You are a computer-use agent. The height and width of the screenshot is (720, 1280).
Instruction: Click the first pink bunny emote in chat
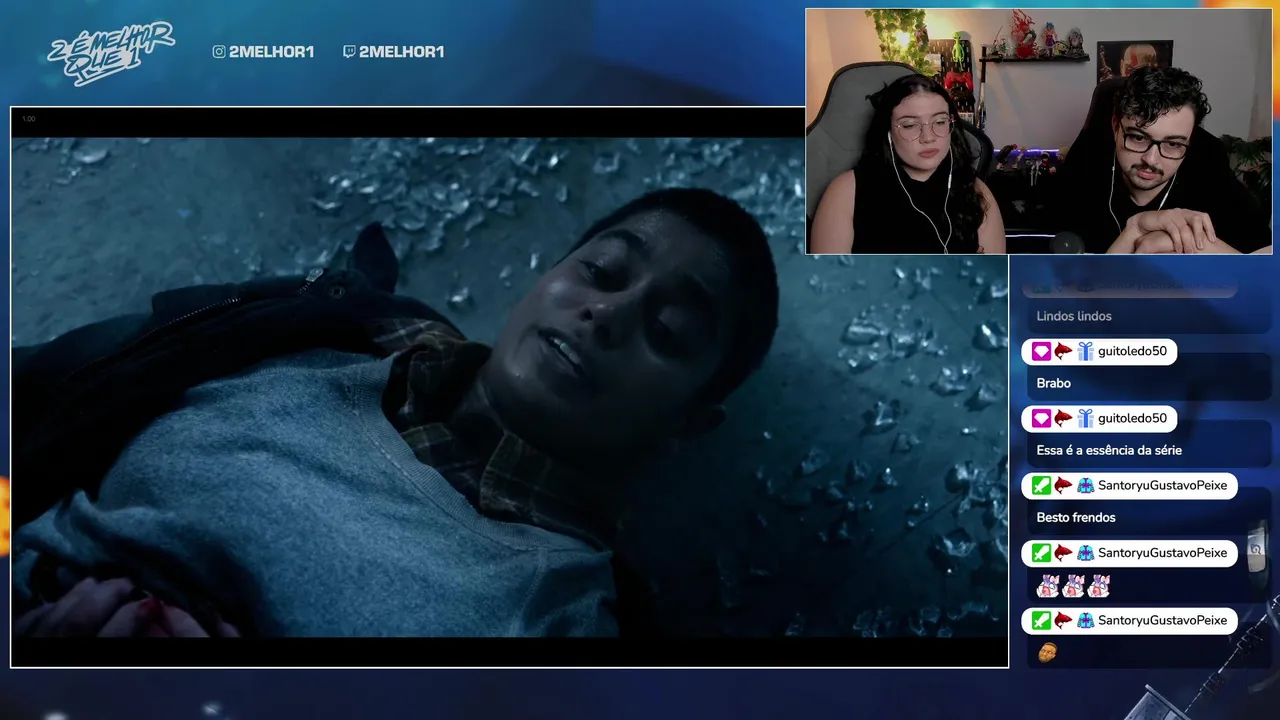pyautogui.click(x=1048, y=586)
